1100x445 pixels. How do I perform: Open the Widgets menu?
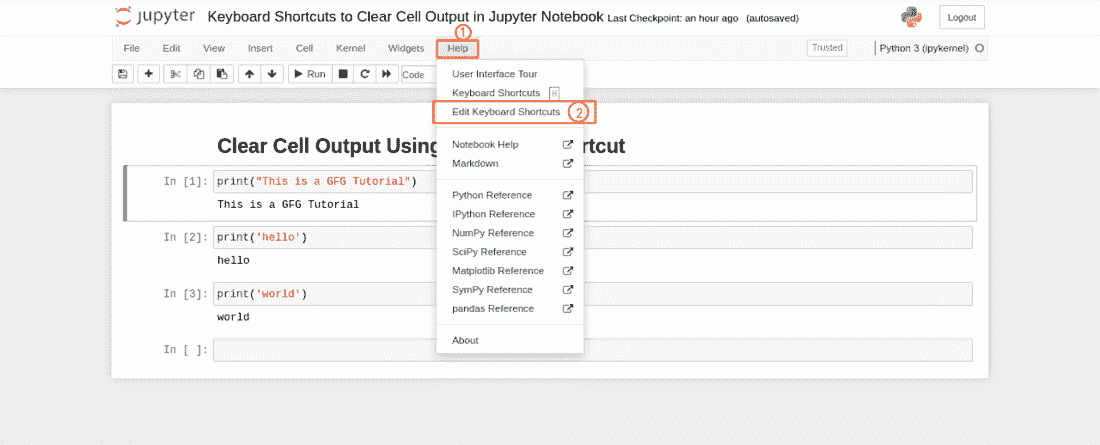point(405,48)
